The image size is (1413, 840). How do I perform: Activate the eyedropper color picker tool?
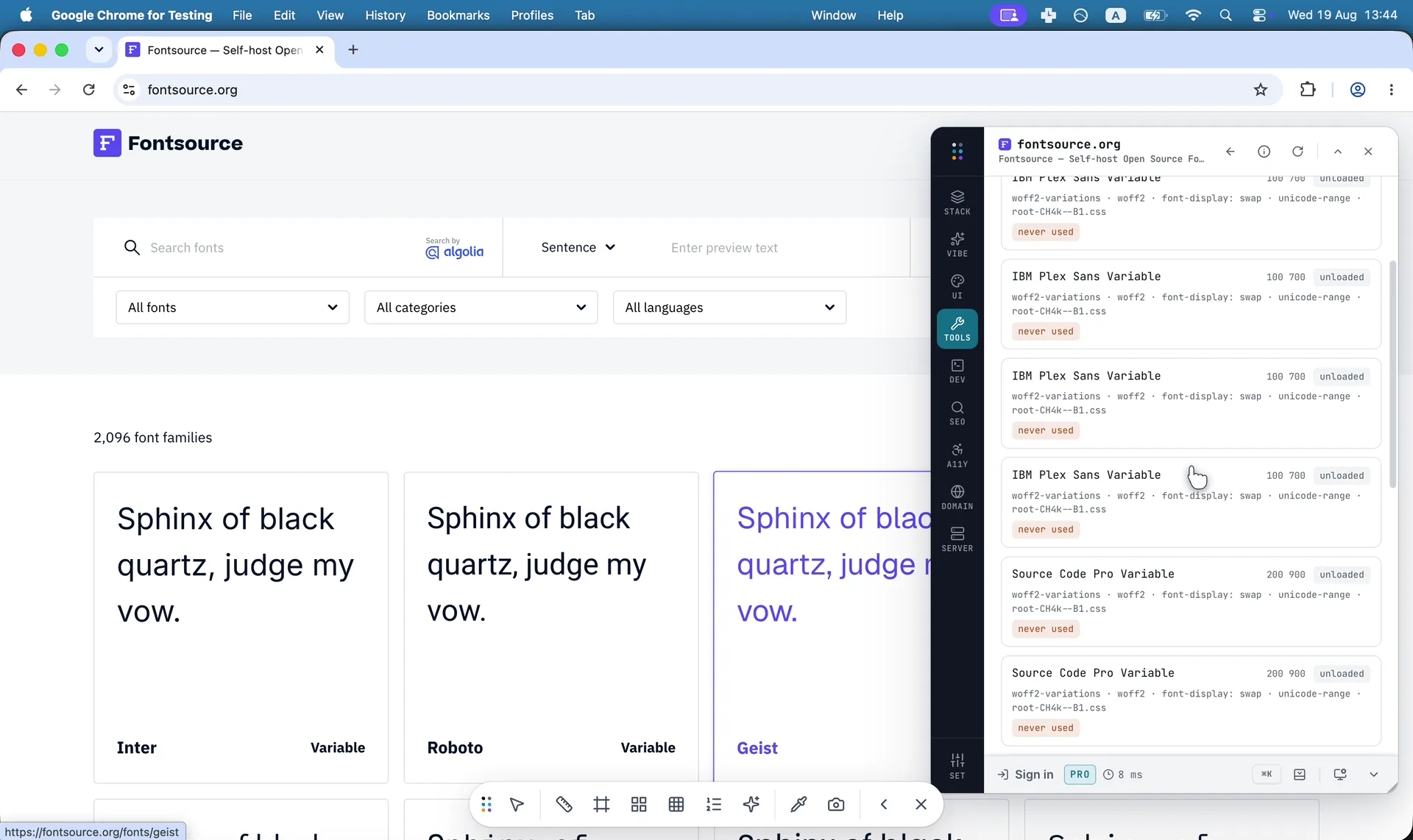click(798, 805)
